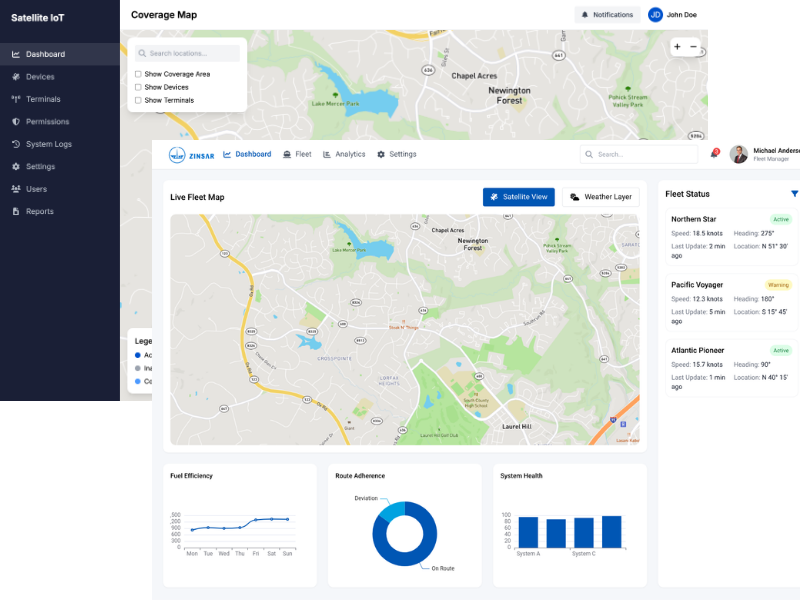Zoom out on the Coverage Map
Viewport: 800px width, 600px height.
pyautogui.click(x=693, y=47)
